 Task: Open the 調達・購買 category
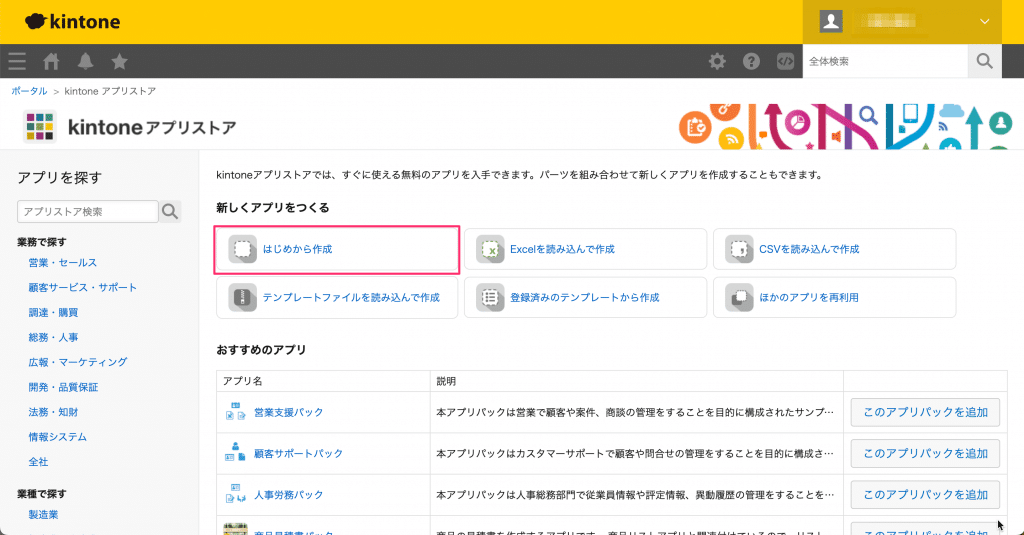coord(53,312)
